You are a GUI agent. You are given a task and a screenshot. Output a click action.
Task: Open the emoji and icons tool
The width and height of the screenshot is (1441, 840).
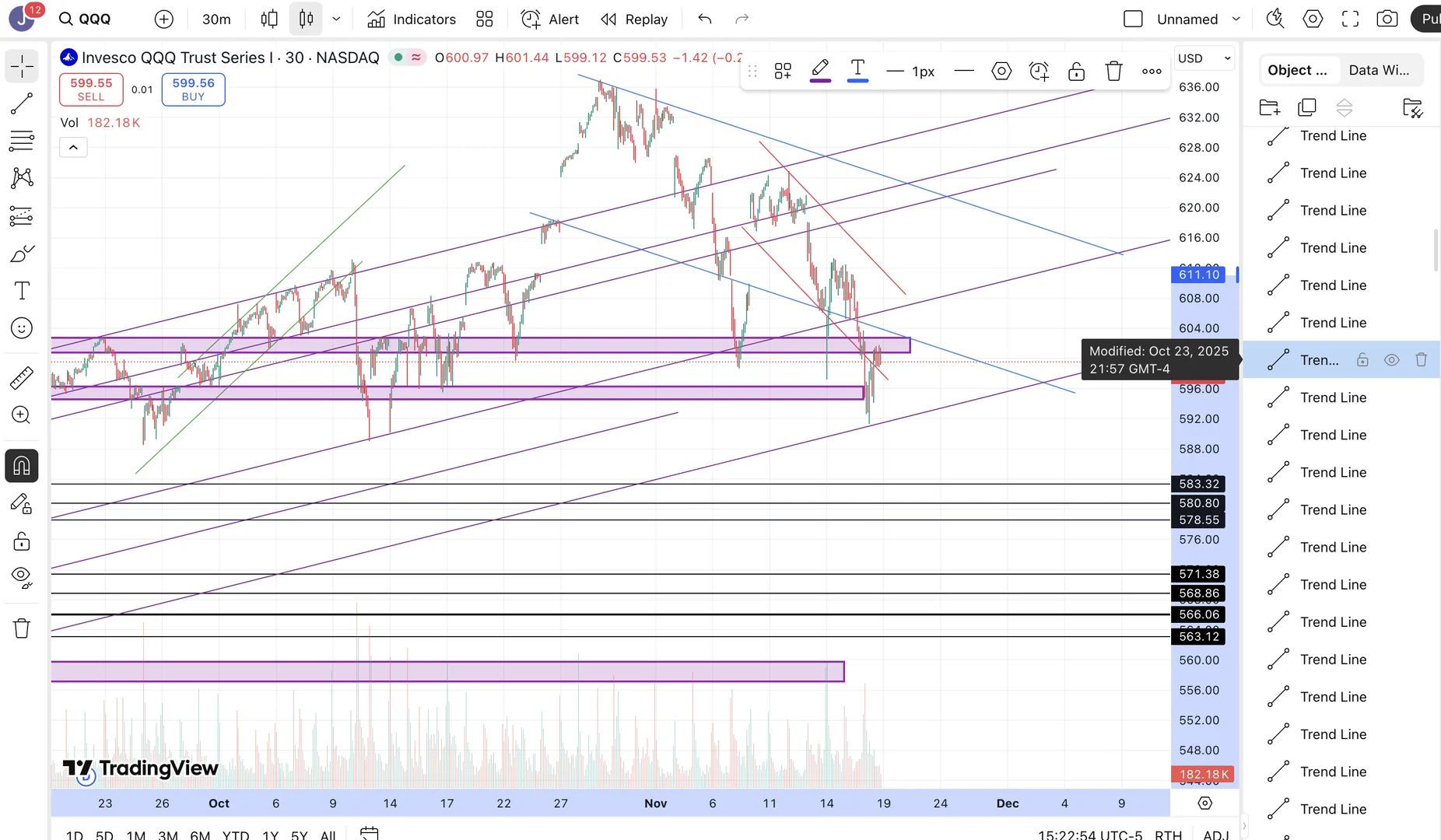(22, 328)
